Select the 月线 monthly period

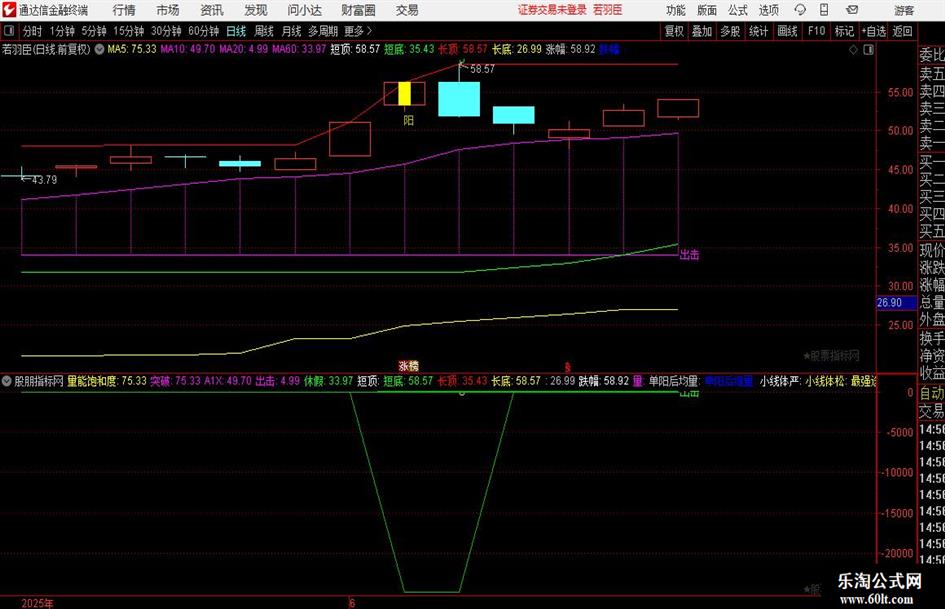pos(292,31)
